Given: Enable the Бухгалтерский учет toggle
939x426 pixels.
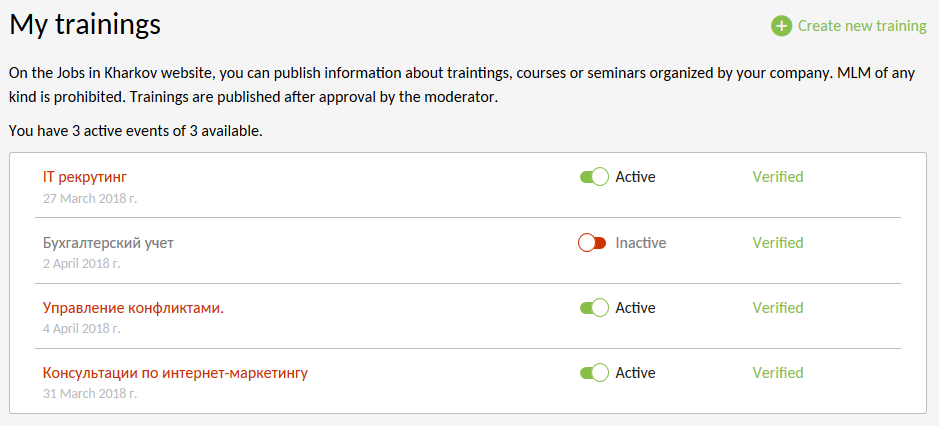Looking at the screenshot, I should [x=592, y=243].
